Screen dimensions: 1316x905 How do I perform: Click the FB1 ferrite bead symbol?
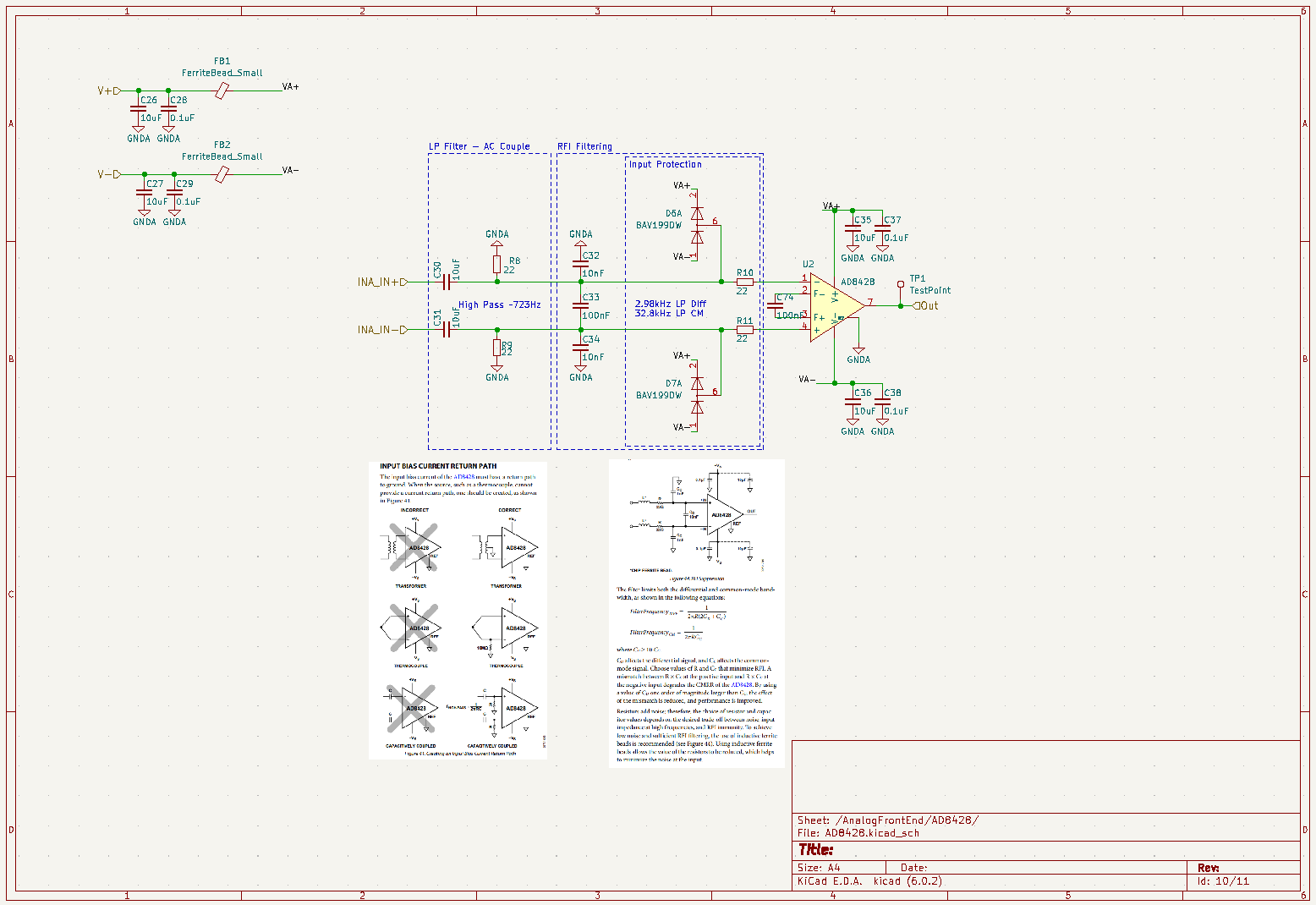click(222, 90)
